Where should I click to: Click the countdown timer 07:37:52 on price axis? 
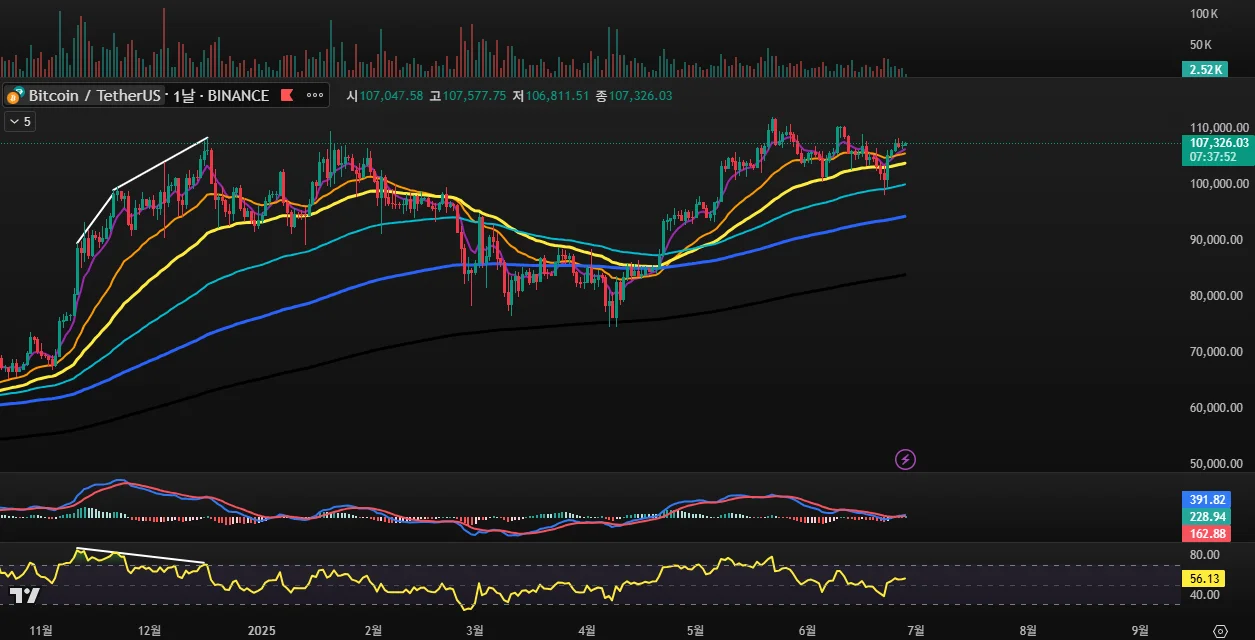pyautogui.click(x=1212, y=157)
